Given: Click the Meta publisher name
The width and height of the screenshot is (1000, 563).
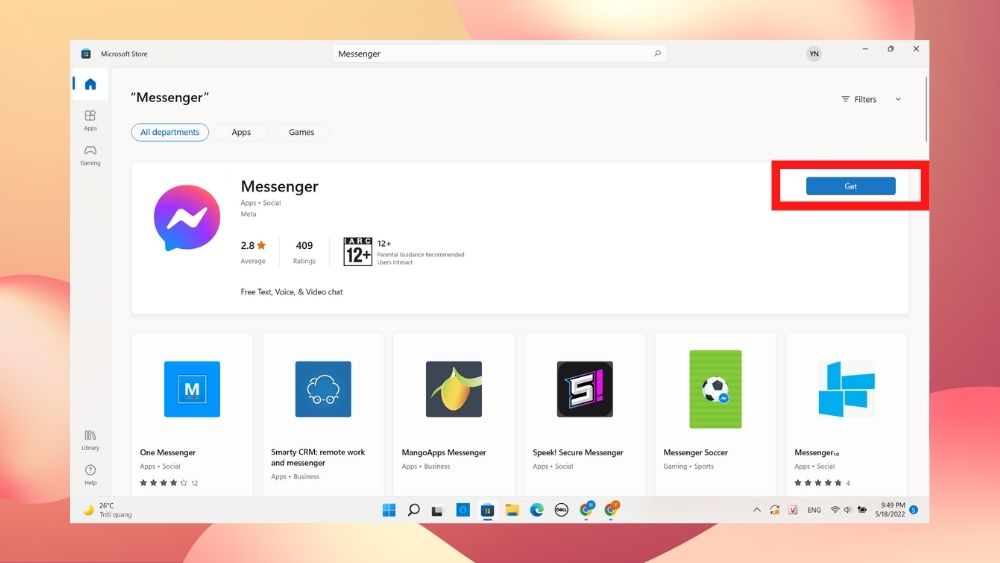Looking at the screenshot, I should pos(248,214).
